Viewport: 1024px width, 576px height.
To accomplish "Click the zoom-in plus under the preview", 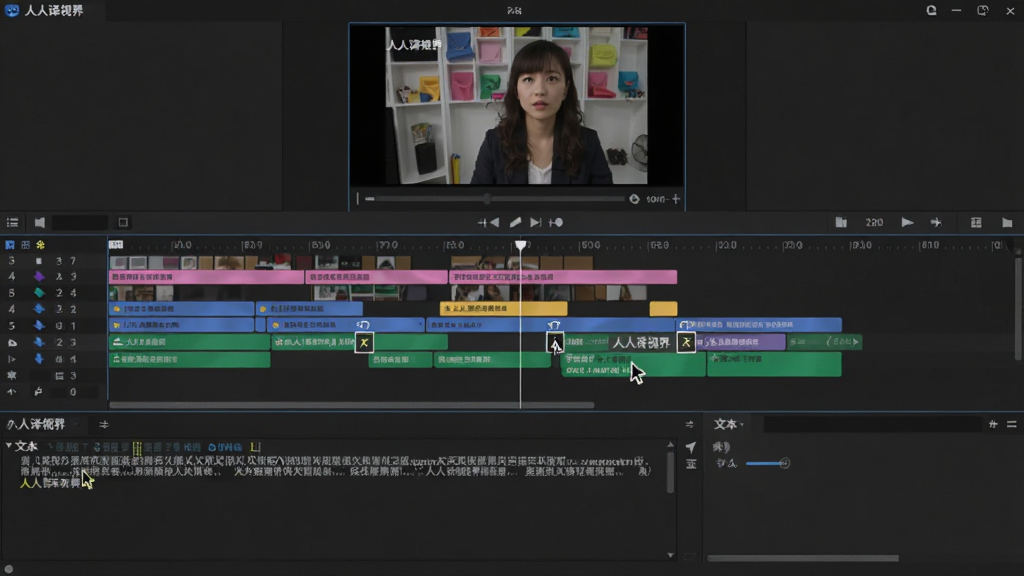I will click(676, 199).
